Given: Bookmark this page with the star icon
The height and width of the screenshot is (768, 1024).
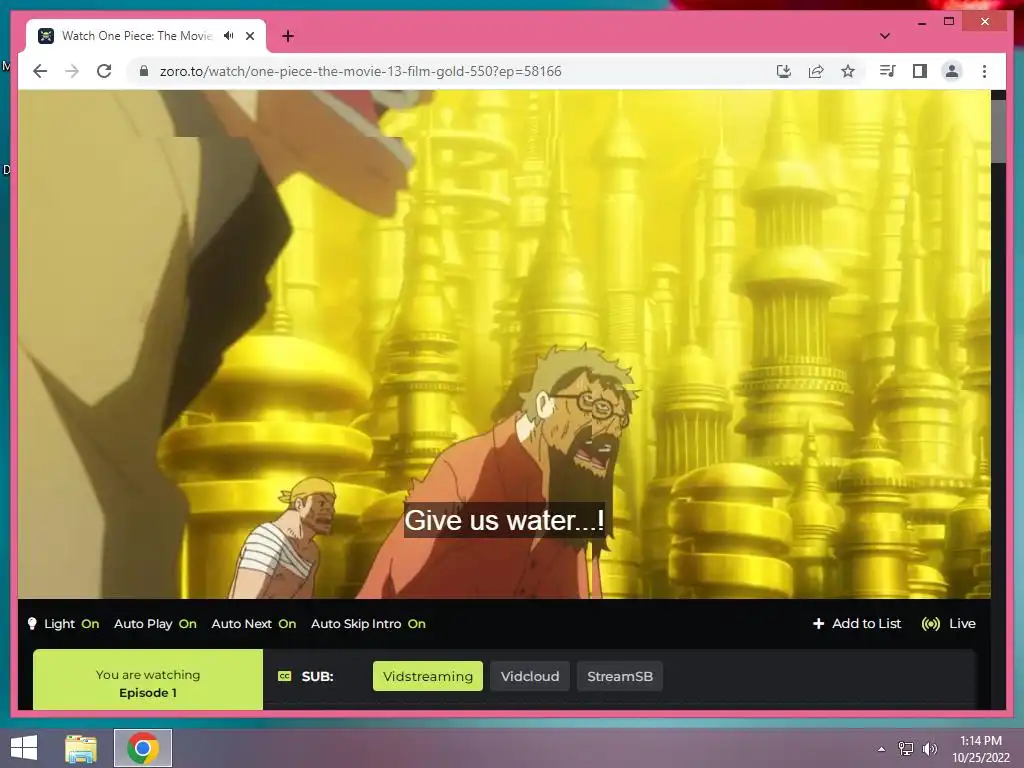Looking at the screenshot, I should coord(848,71).
